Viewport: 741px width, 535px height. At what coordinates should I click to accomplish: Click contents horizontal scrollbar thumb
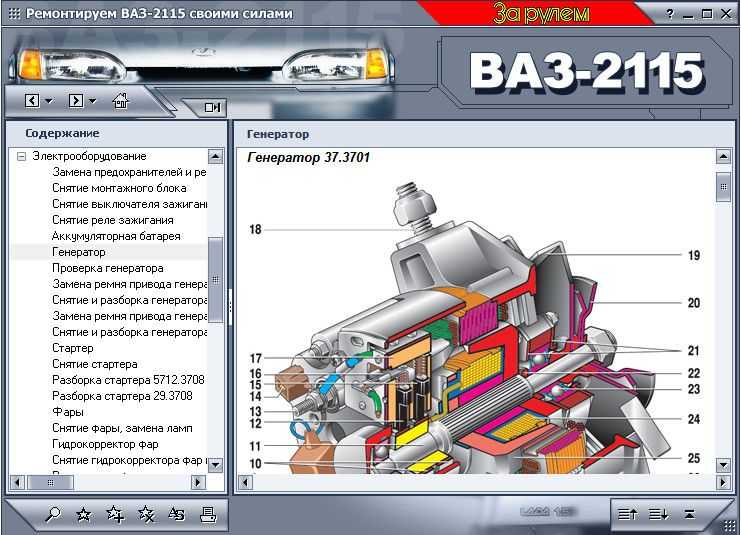(51, 483)
